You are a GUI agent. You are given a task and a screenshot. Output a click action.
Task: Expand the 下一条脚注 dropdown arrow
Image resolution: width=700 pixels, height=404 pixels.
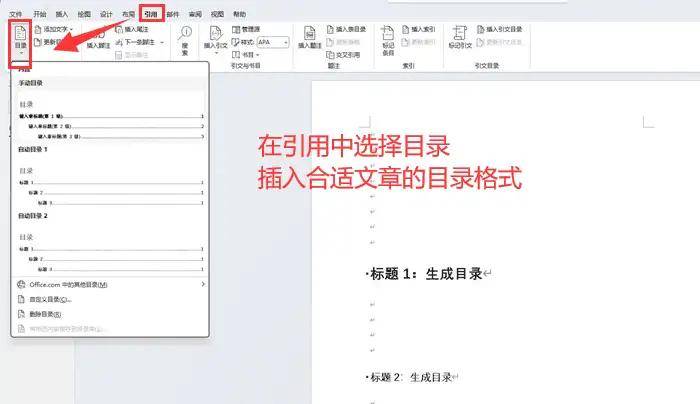(x=162, y=42)
